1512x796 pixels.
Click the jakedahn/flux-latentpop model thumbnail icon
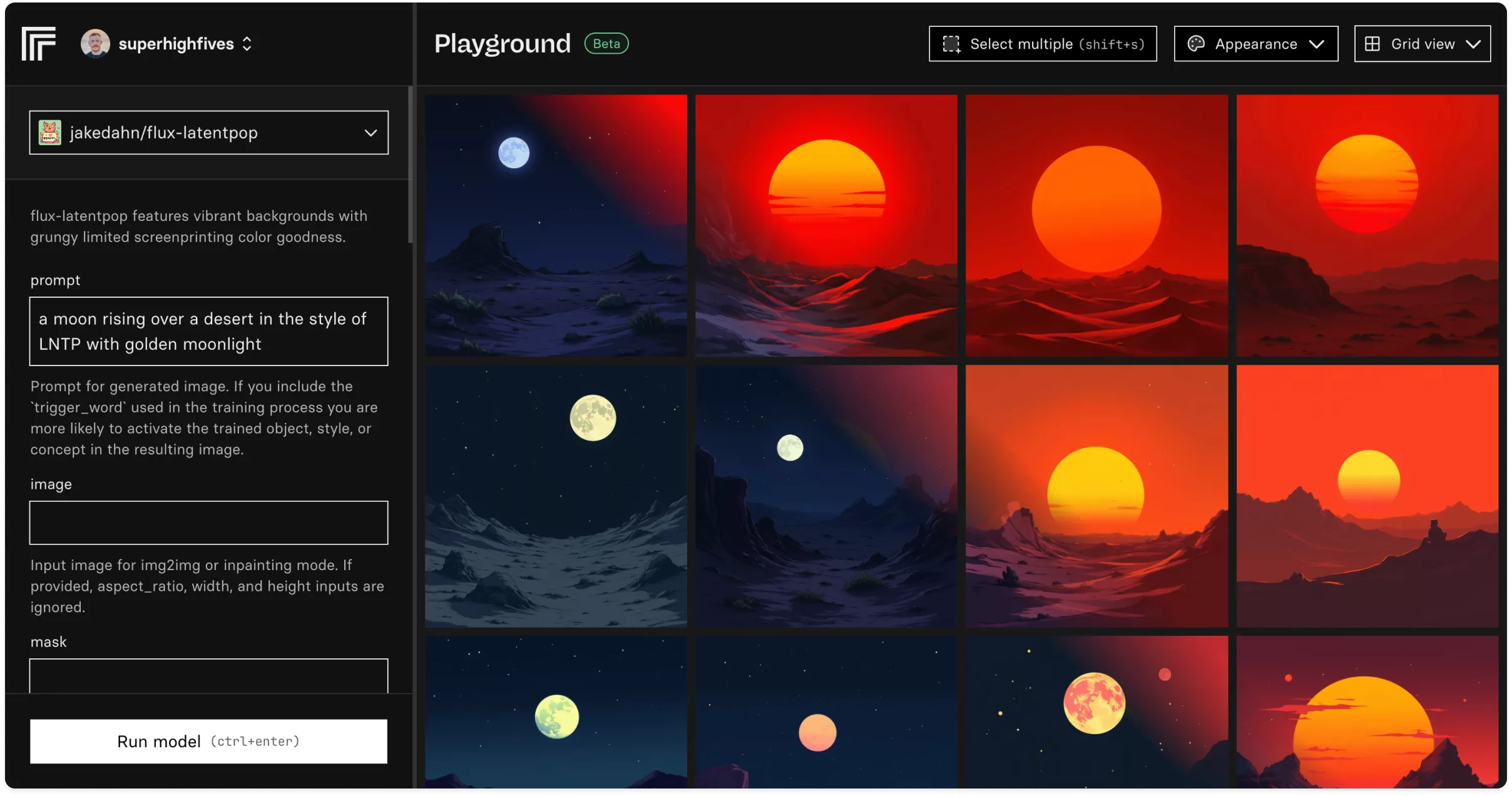50,133
